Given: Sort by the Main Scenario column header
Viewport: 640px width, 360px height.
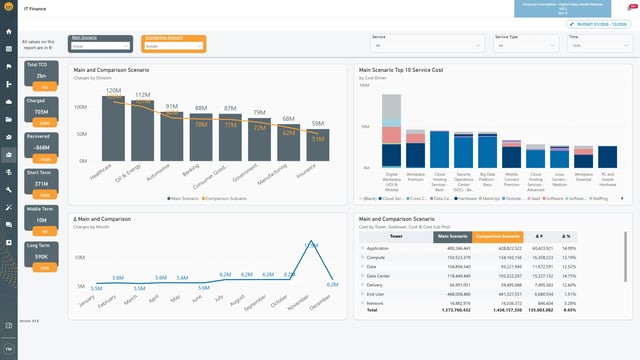Looking at the screenshot, I should (x=452, y=237).
